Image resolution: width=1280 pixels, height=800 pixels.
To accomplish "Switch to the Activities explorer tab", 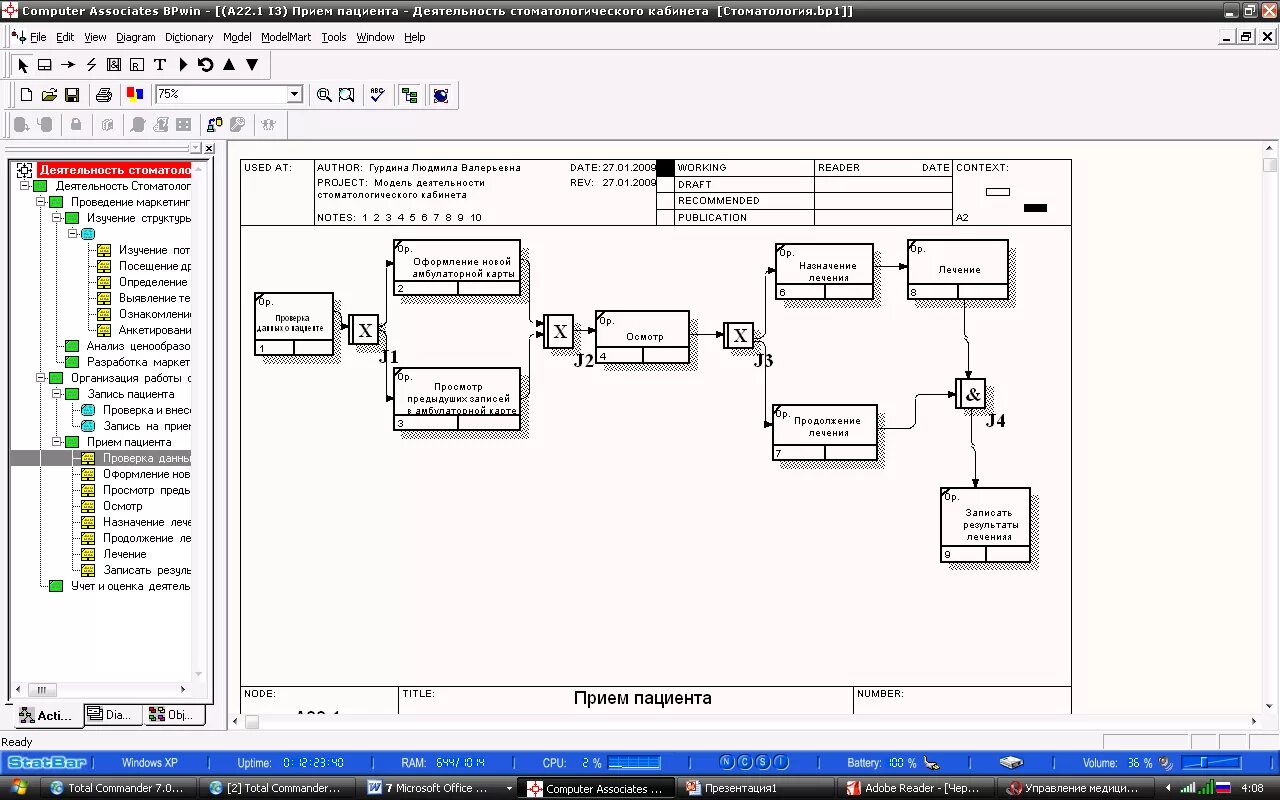I will [46, 715].
